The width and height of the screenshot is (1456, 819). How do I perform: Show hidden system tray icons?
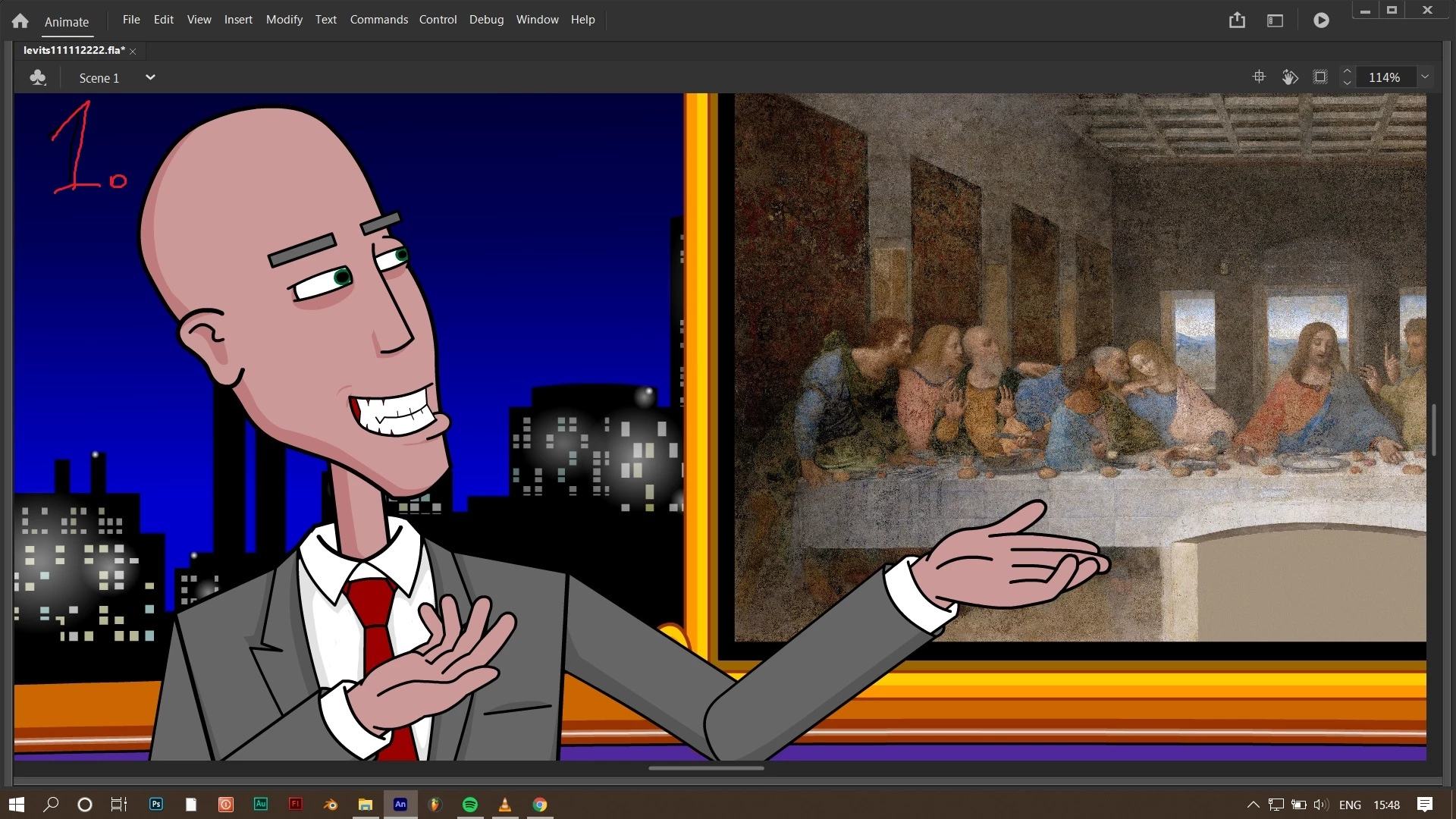click(1253, 805)
